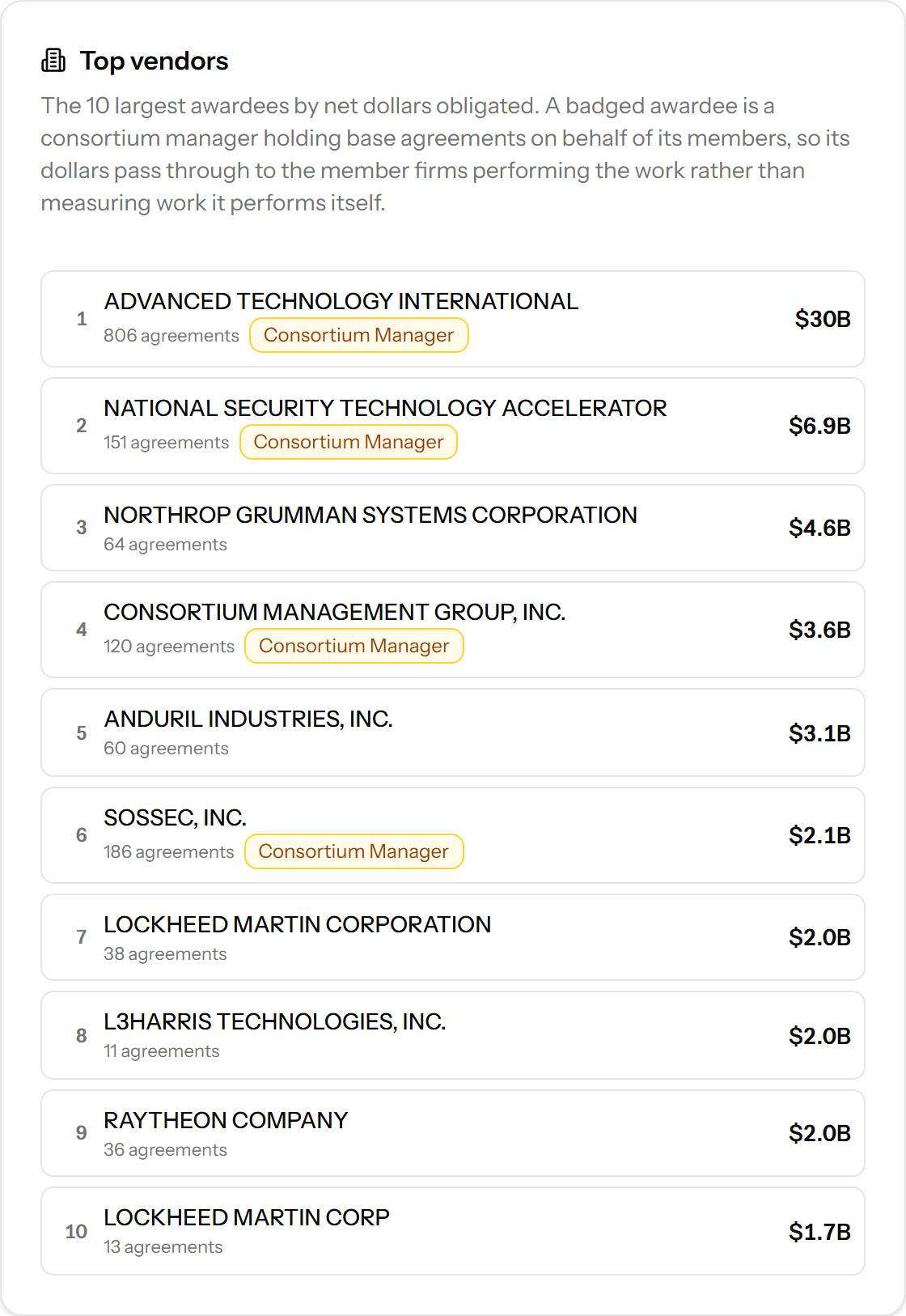The image size is (906, 1316).
Task: Click the Top vendors heading
Action: 154,61
